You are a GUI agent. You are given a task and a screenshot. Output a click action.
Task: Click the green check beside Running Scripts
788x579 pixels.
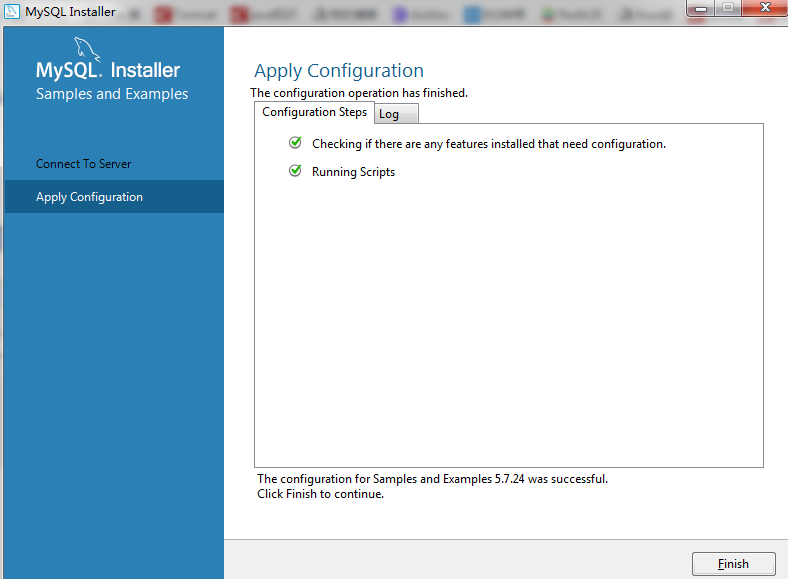click(296, 171)
